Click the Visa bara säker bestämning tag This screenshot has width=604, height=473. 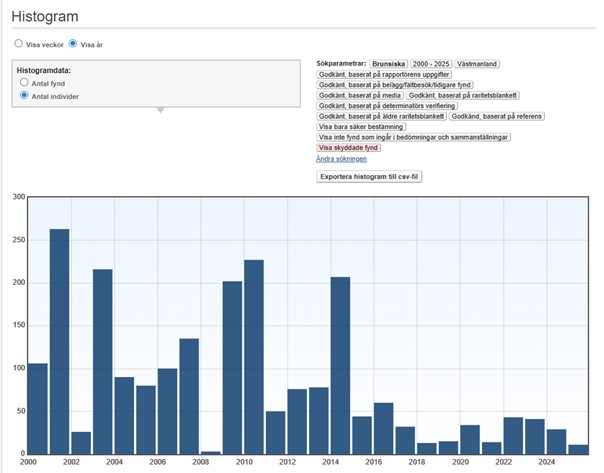pyautogui.click(x=361, y=127)
